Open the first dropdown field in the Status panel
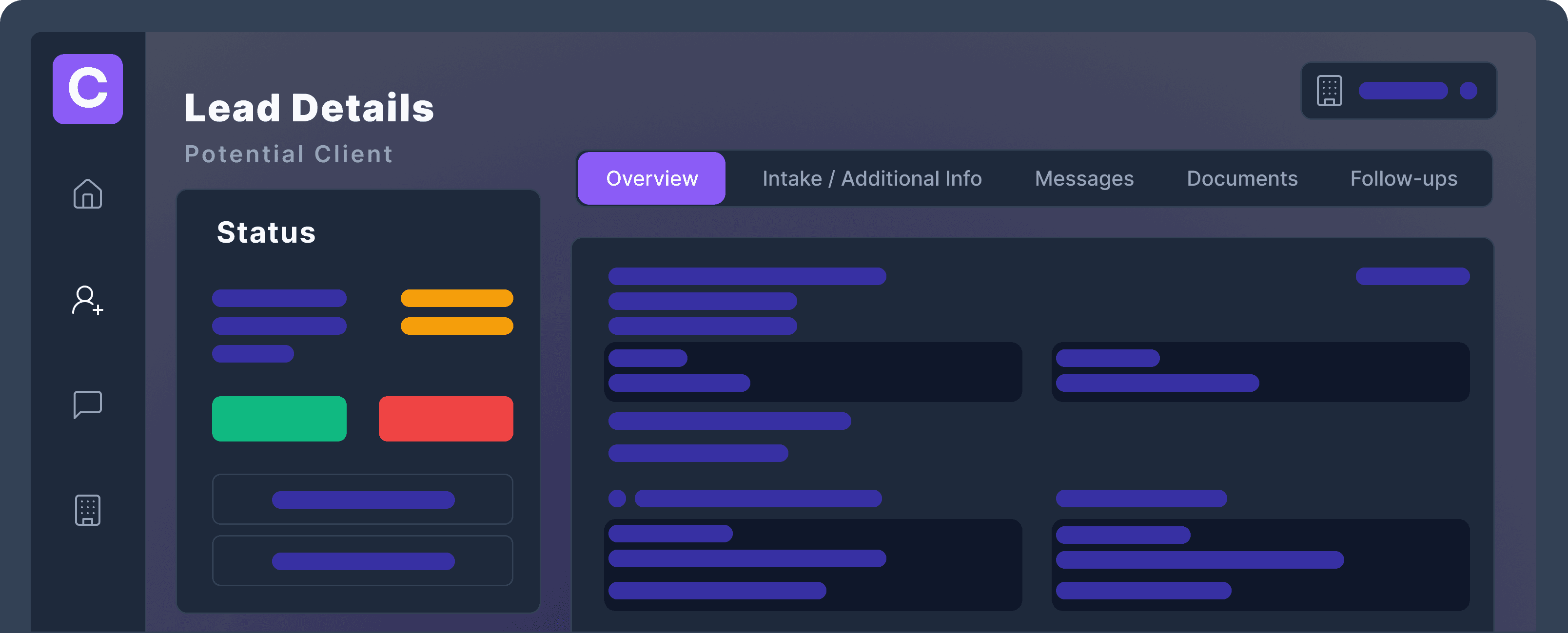The height and width of the screenshot is (633, 1568). coord(362,499)
